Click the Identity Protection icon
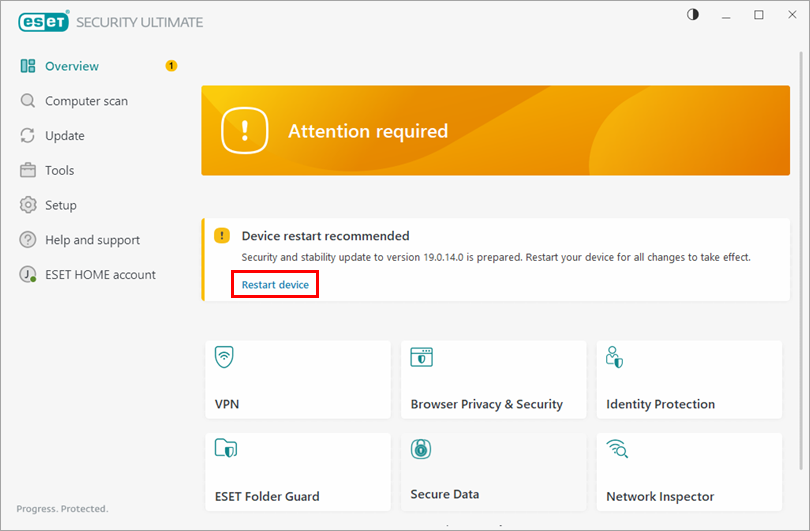Image resolution: width=810 pixels, height=531 pixels. (x=616, y=358)
